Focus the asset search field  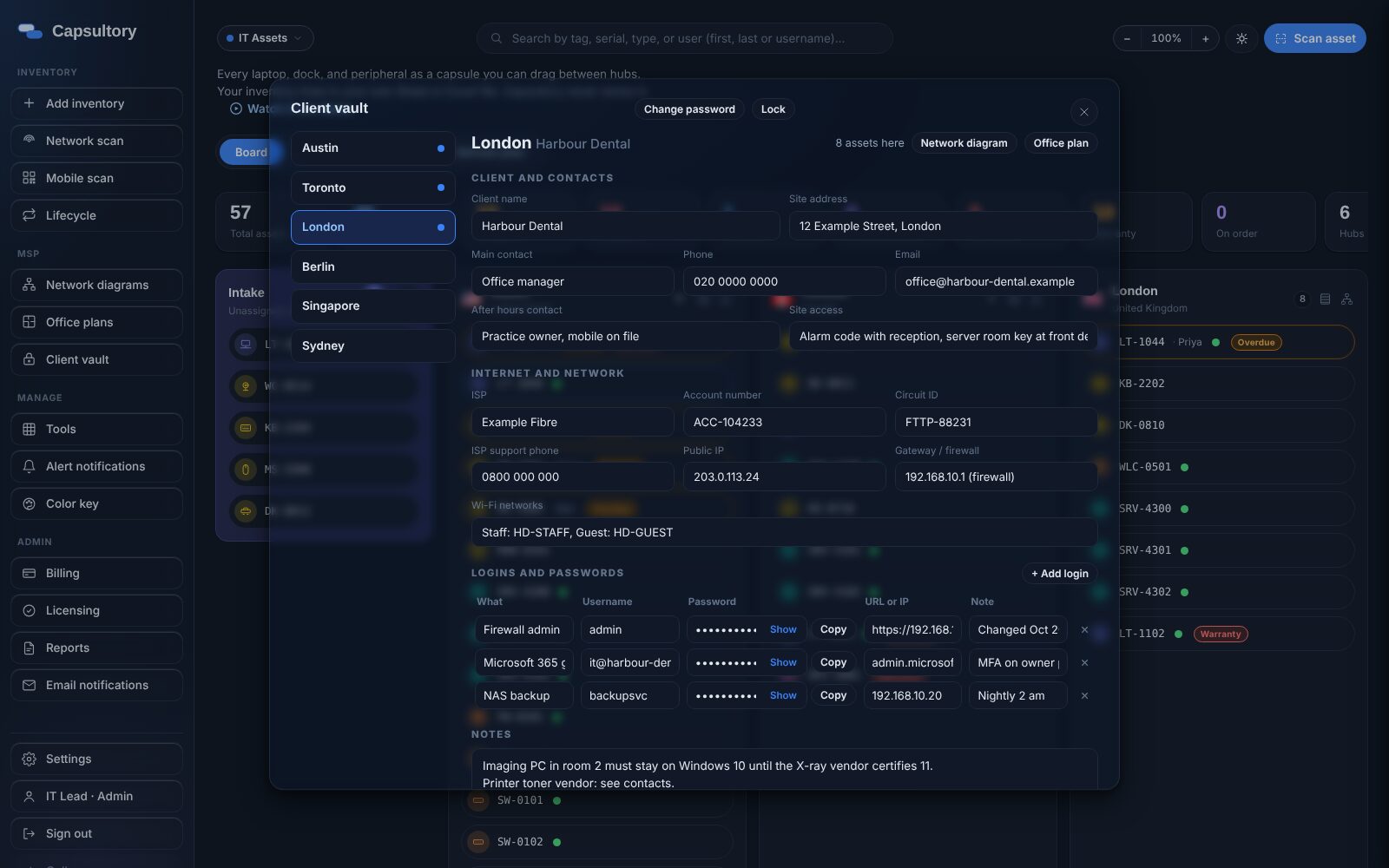[684, 38]
